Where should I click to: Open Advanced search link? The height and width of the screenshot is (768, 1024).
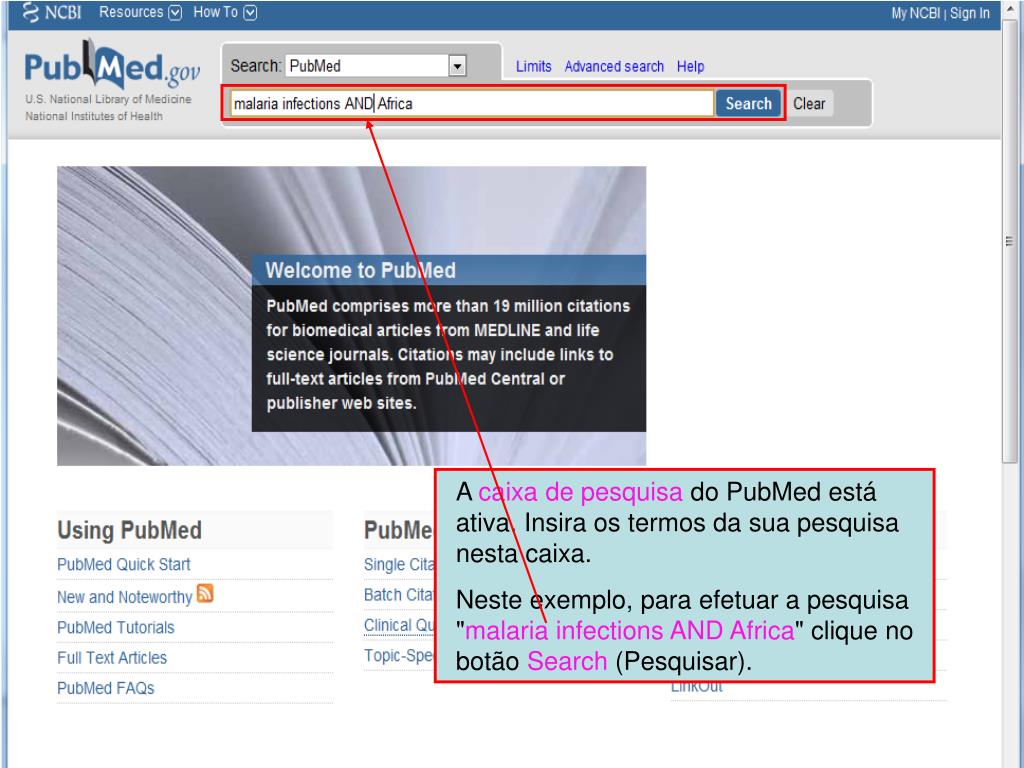click(614, 67)
